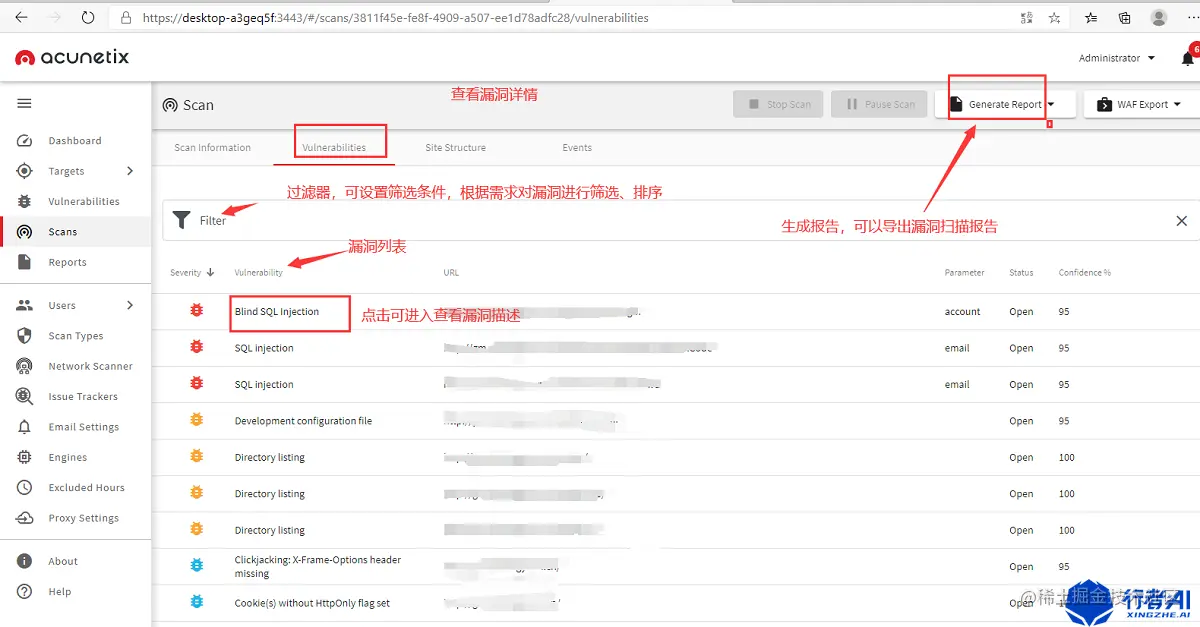
Task: Open the browser collections icon
Action: click(x=1125, y=18)
